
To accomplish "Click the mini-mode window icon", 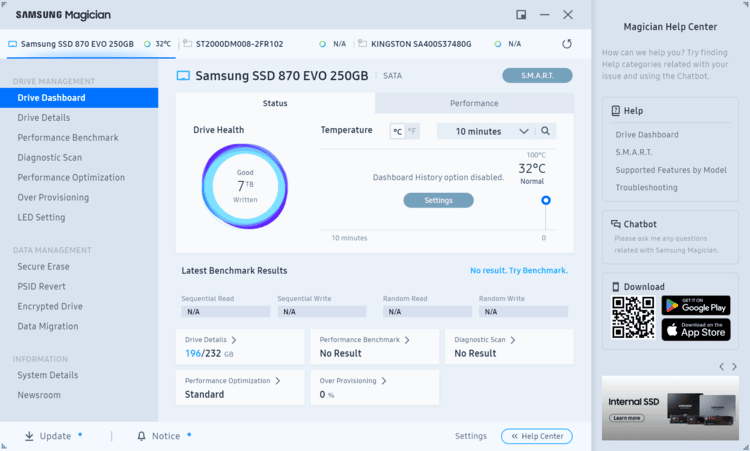I will point(521,15).
